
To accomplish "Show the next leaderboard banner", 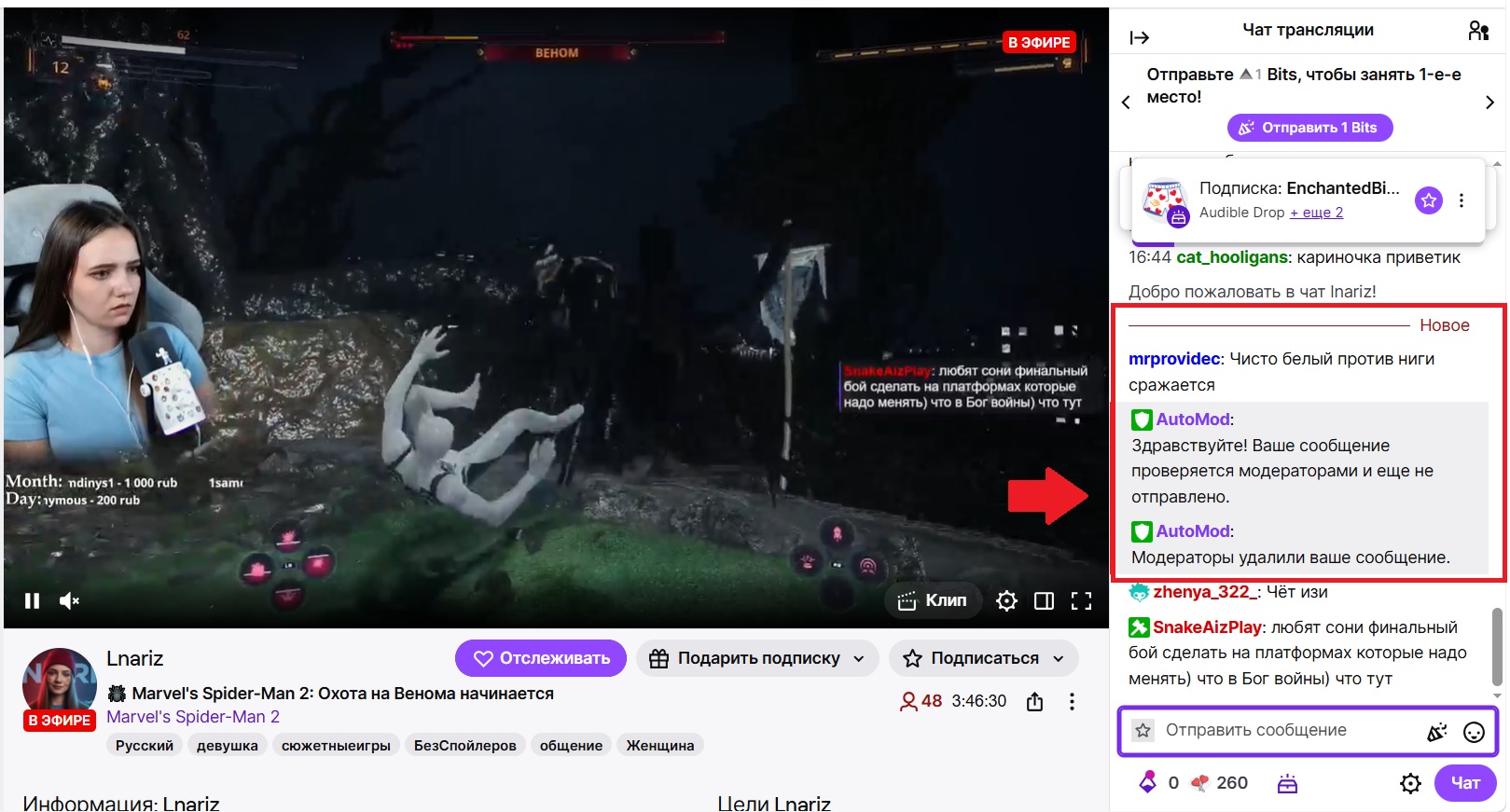I will pyautogui.click(x=1489, y=103).
